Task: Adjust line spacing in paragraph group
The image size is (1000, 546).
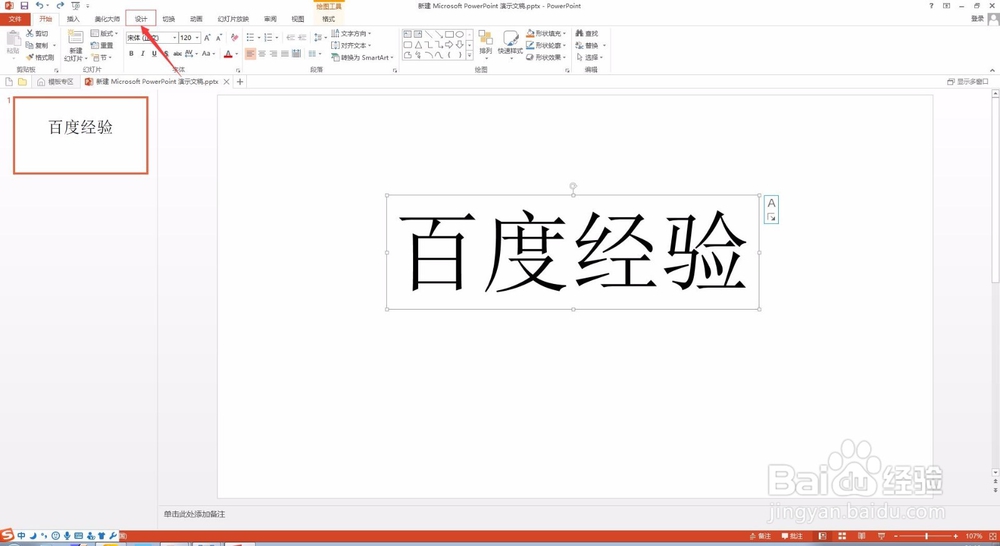Action: pos(319,38)
